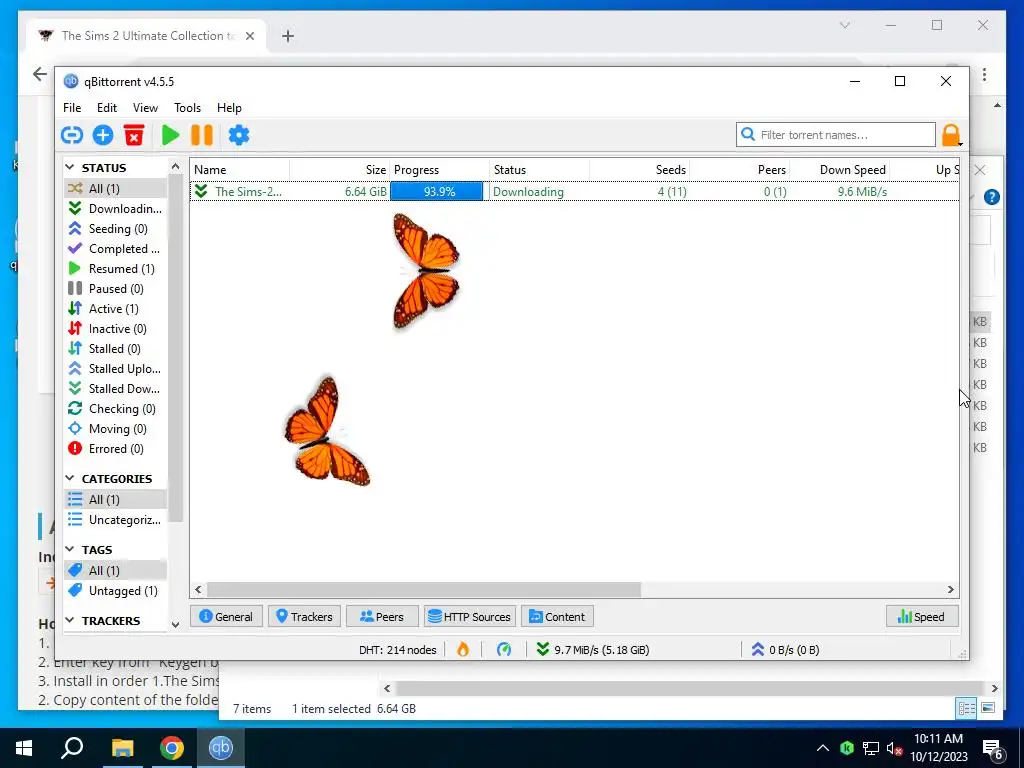Switch to the Peers tab
Image resolution: width=1024 pixels, height=768 pixels.
[x=382, y=616]
